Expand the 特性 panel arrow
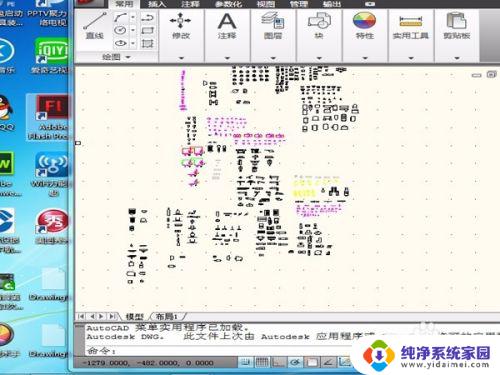The width and height of the screenshot is (500, 375). point(365,58)
